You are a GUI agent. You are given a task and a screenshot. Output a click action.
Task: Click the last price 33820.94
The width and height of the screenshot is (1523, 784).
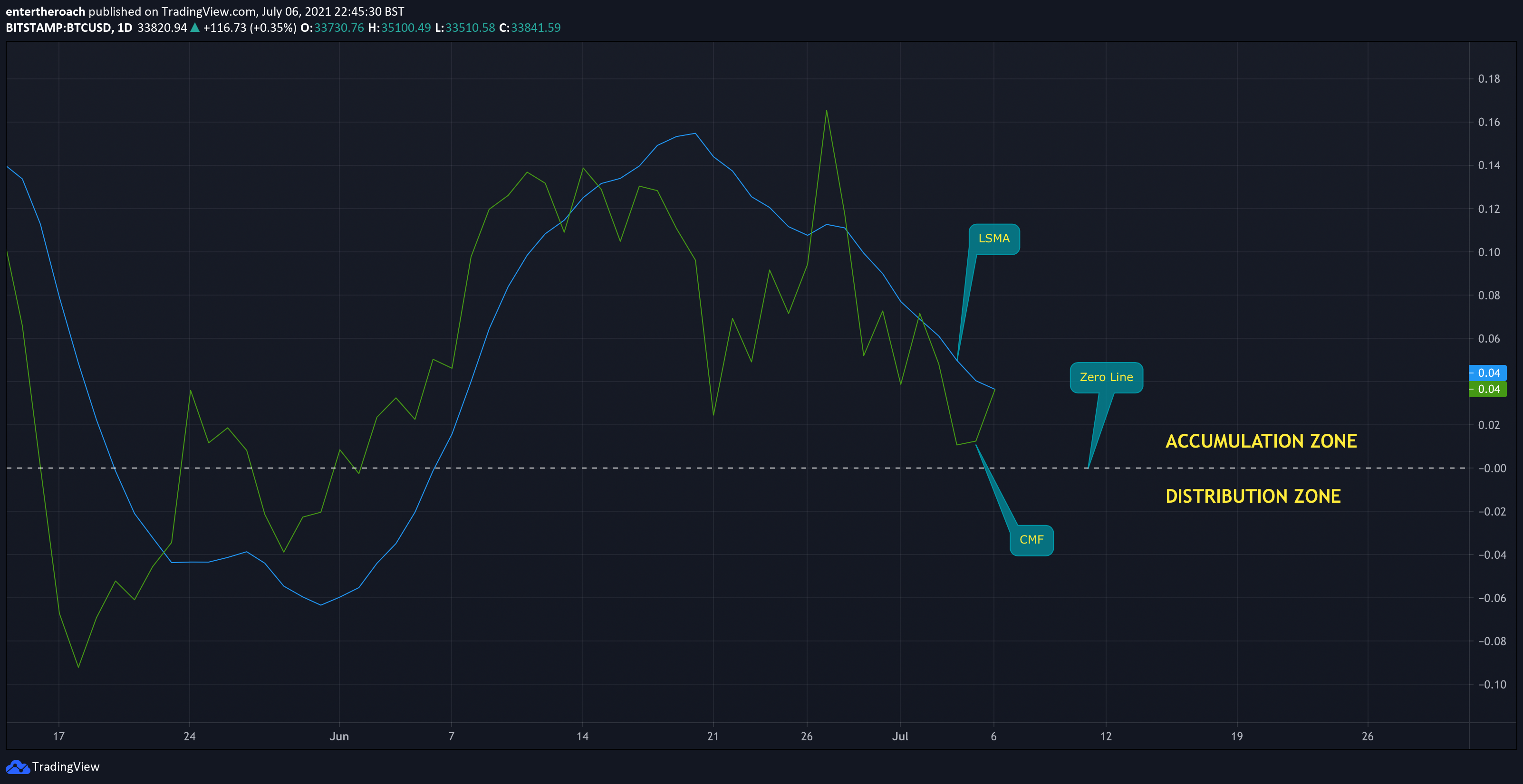pos(162,28)
